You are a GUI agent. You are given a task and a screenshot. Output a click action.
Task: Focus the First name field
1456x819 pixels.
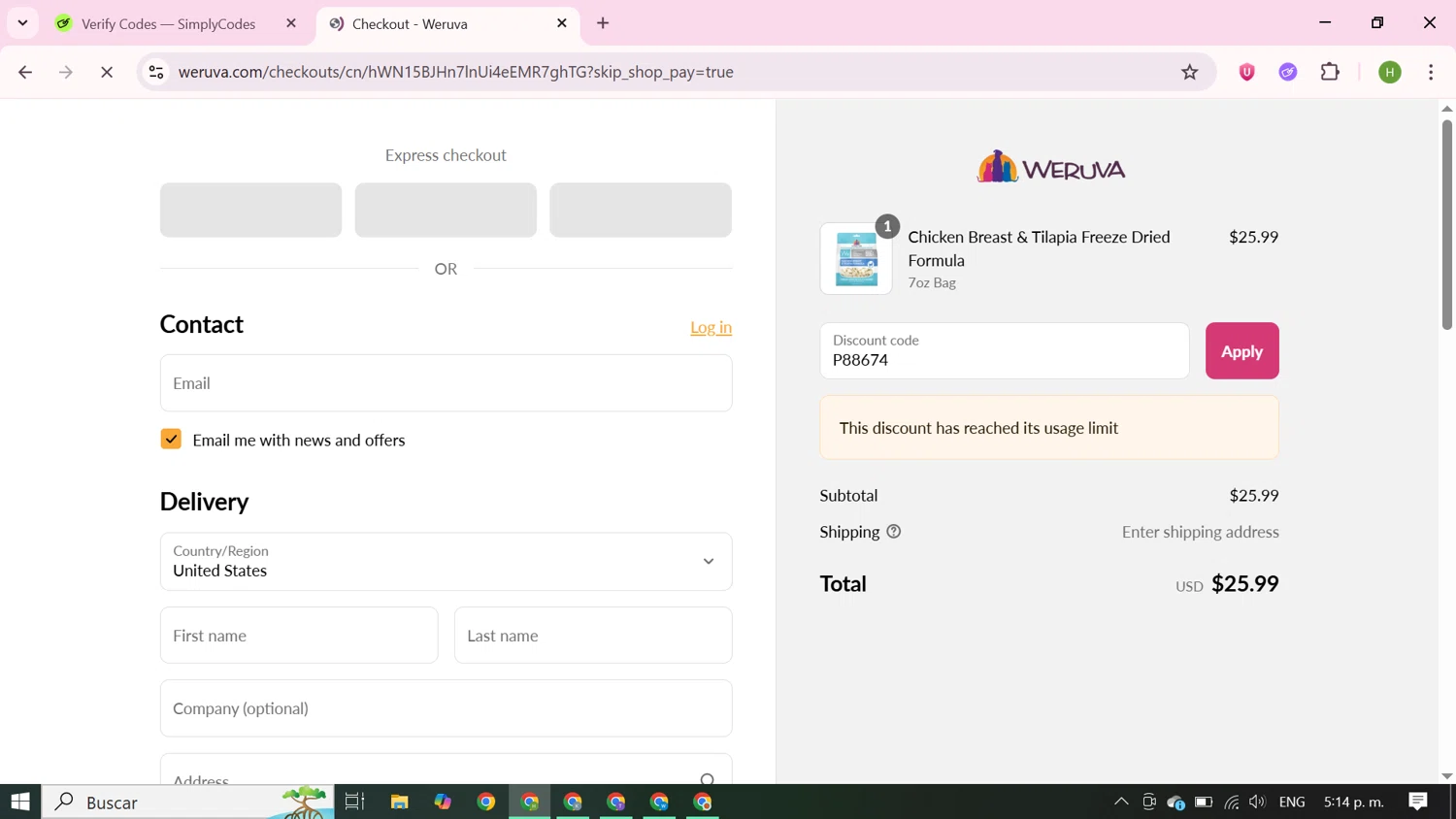[299, 636]
